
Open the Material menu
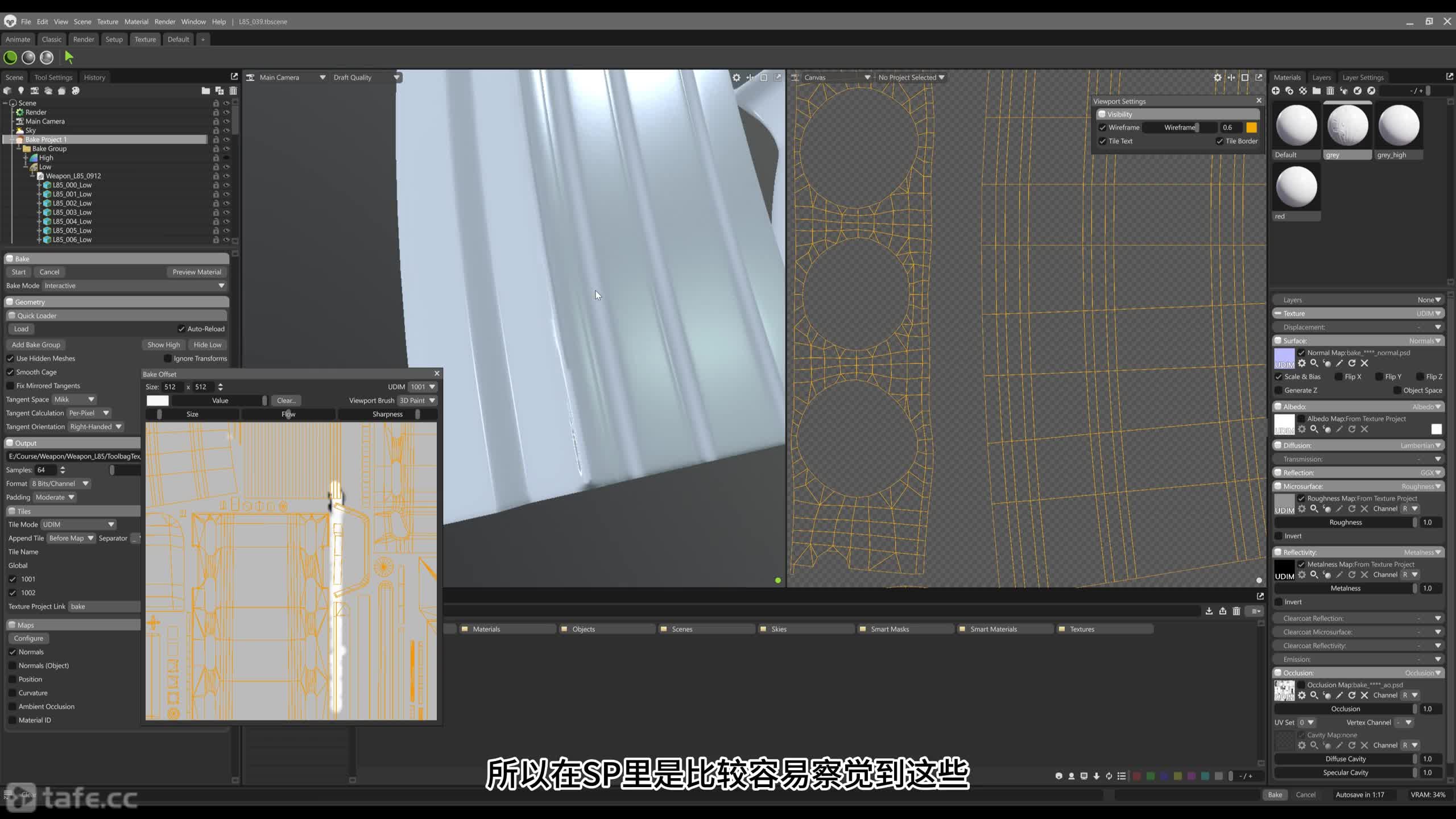(136, 22)
